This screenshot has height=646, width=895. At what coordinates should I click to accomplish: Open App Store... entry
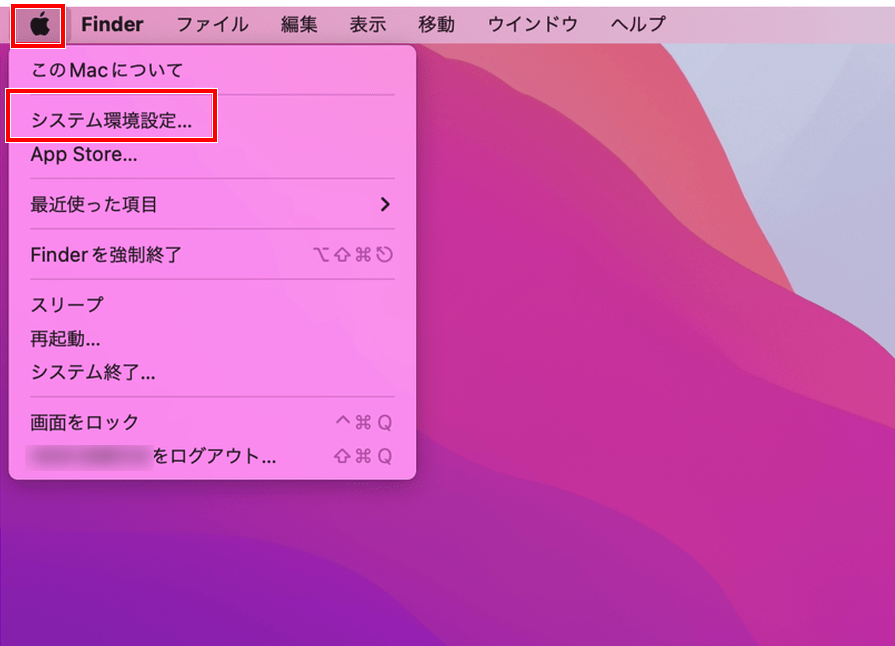pos(212,154)
